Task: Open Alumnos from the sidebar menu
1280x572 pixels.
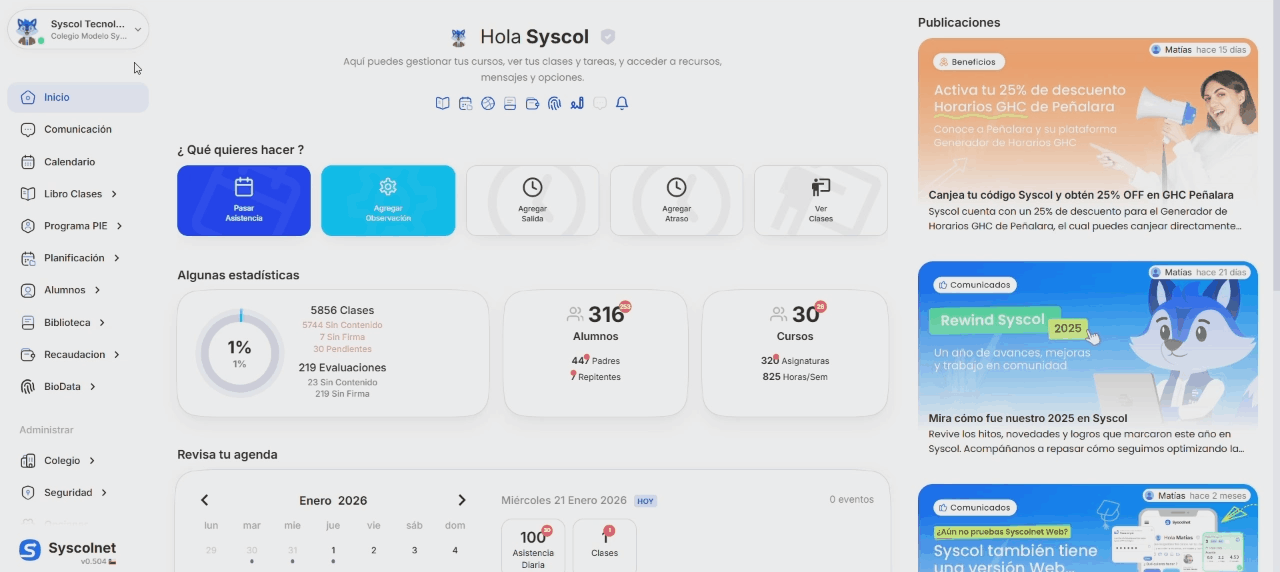Action: (78, 290)
